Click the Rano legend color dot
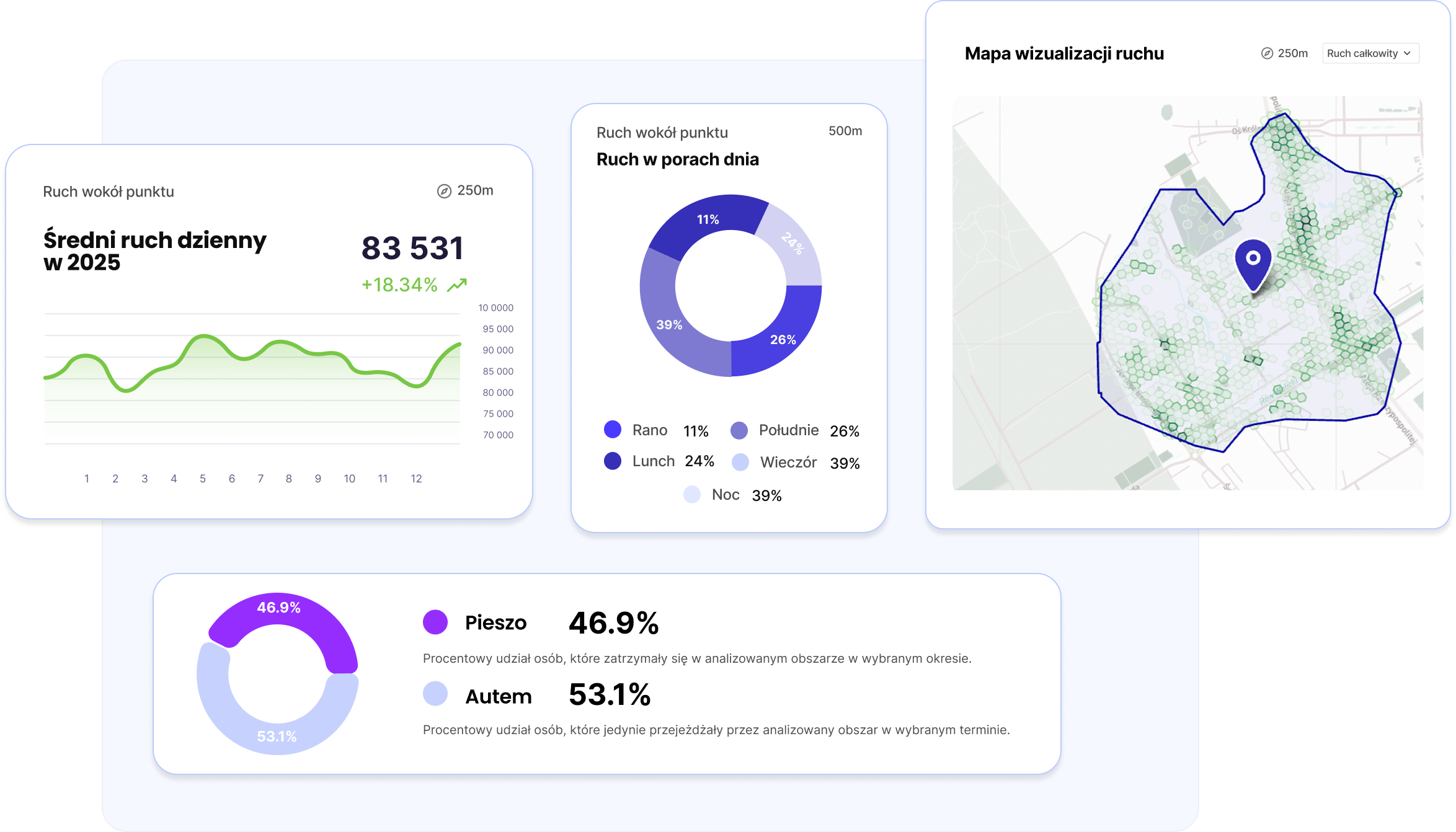This screenshot has height=832, width=1456. (613, 430)
